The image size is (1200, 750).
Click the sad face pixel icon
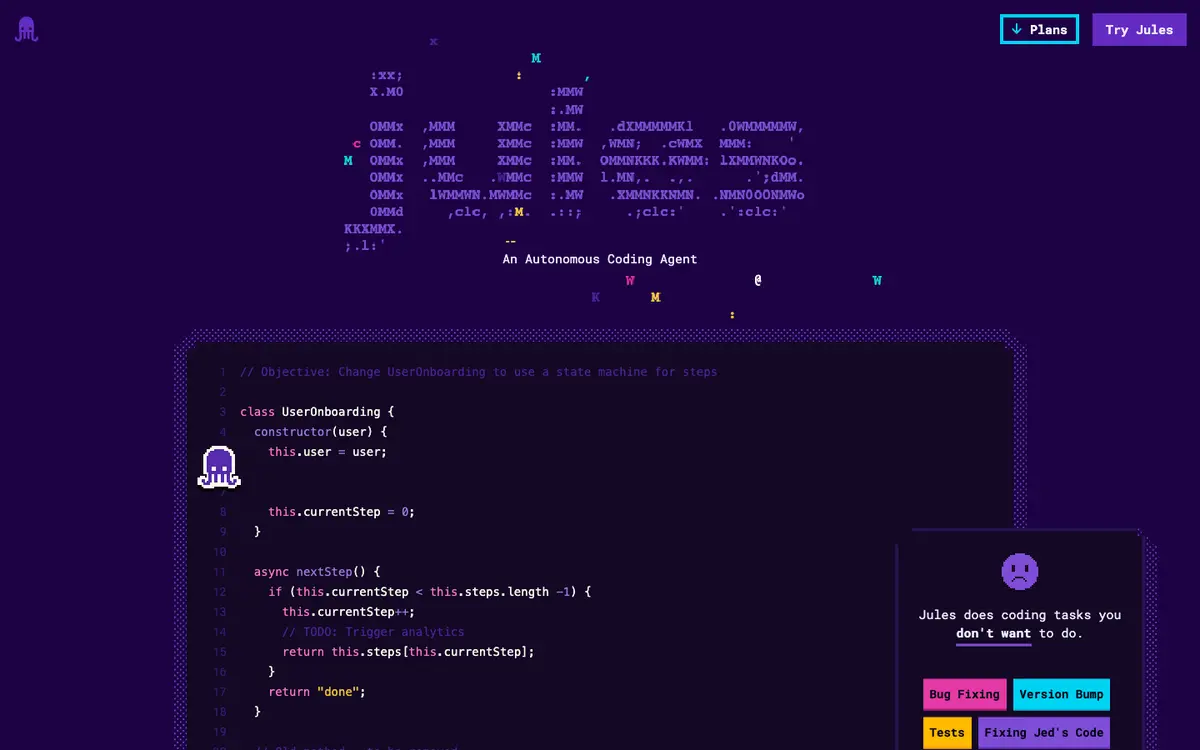(1020, 571)
